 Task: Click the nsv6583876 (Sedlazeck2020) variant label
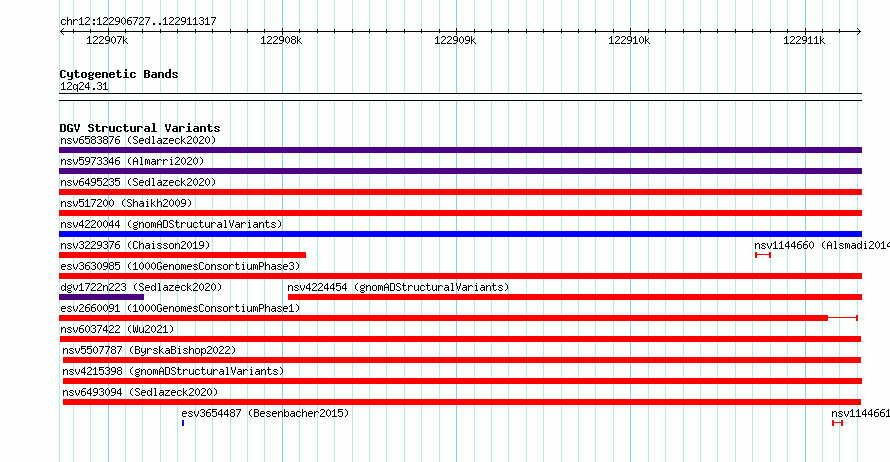[x=138, y=140]
